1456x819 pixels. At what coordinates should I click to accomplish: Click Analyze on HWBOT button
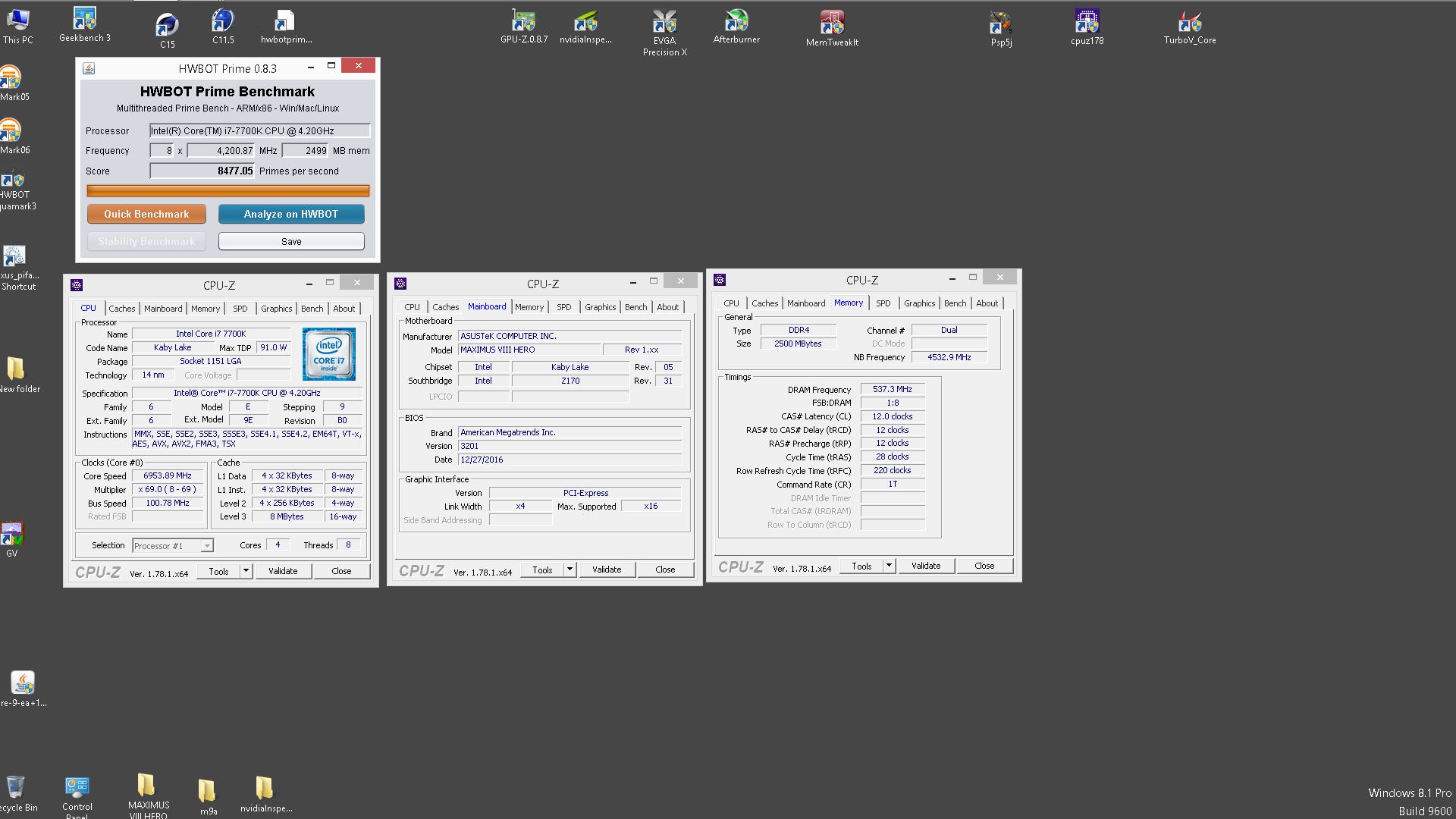[291, 214]
